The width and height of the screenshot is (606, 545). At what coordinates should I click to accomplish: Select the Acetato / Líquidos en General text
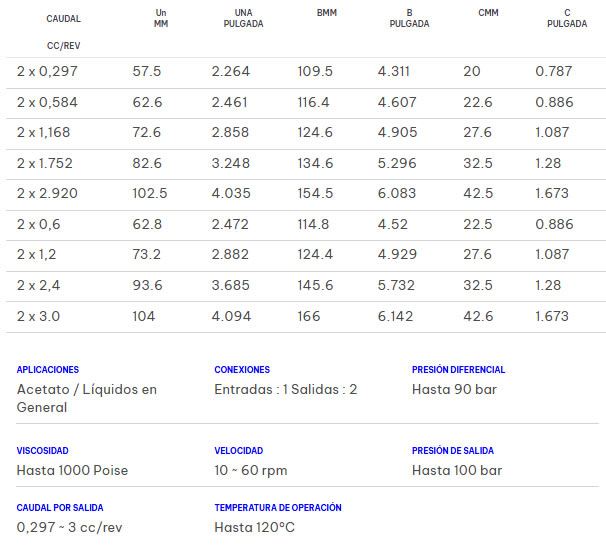87,398
